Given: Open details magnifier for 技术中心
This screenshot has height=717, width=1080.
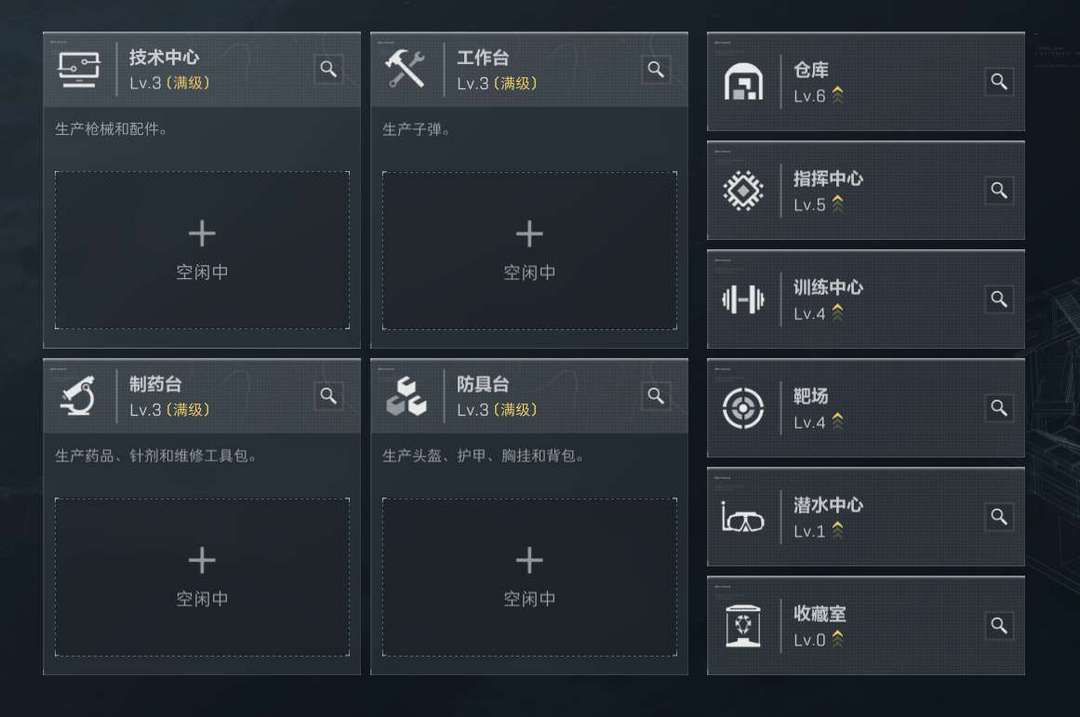Looking at the screenshot, I should tap(328, 69).
